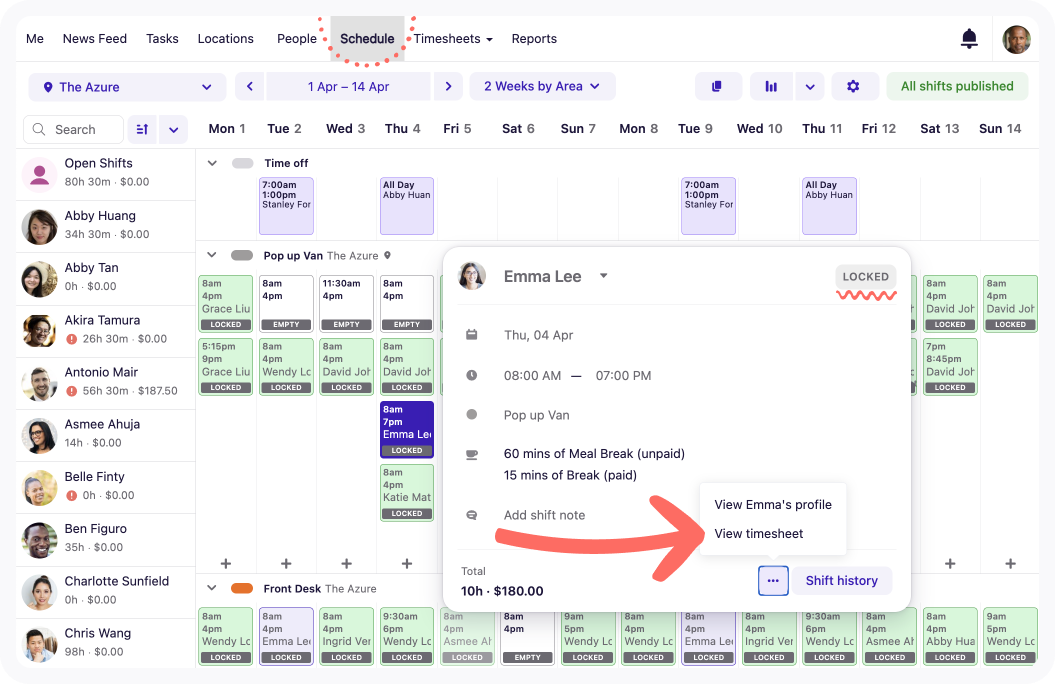Open the 2 Weeks by Area dropdown
1055x684 pixels.
542,86
